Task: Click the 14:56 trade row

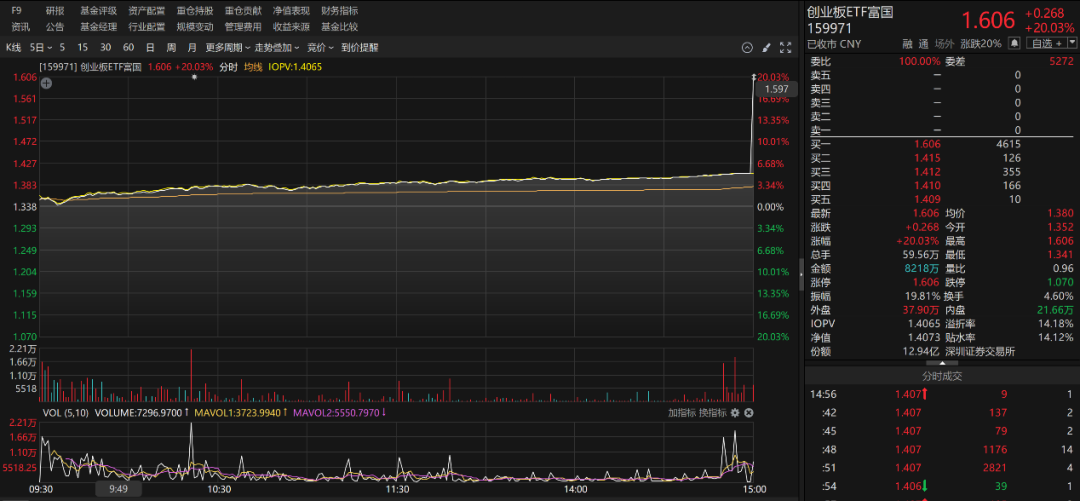Action: [942, 394]
